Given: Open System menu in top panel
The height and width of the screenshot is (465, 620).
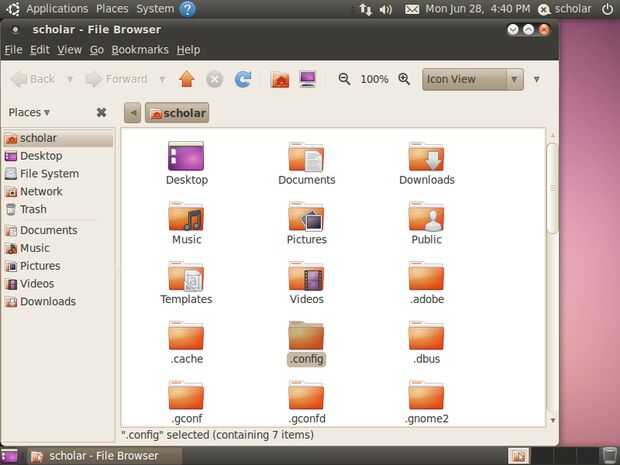Looking at the screenshot, I should 155,9.
